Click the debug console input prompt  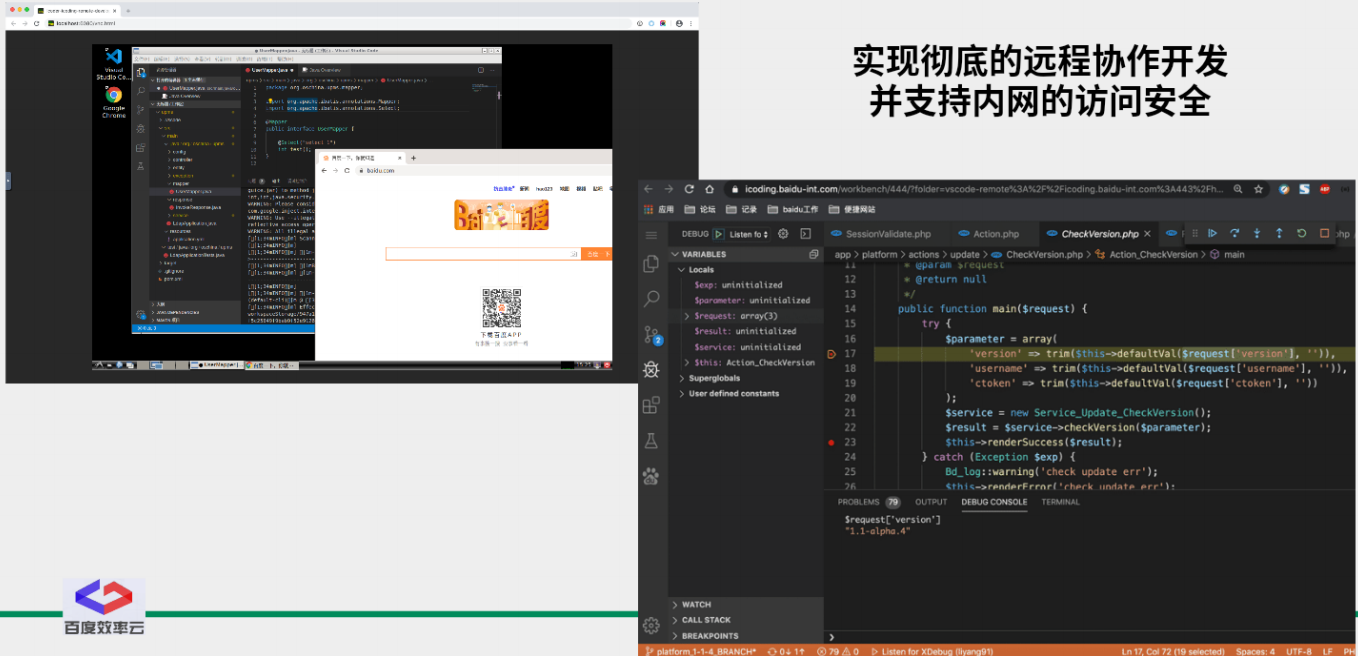(1090, 636)
